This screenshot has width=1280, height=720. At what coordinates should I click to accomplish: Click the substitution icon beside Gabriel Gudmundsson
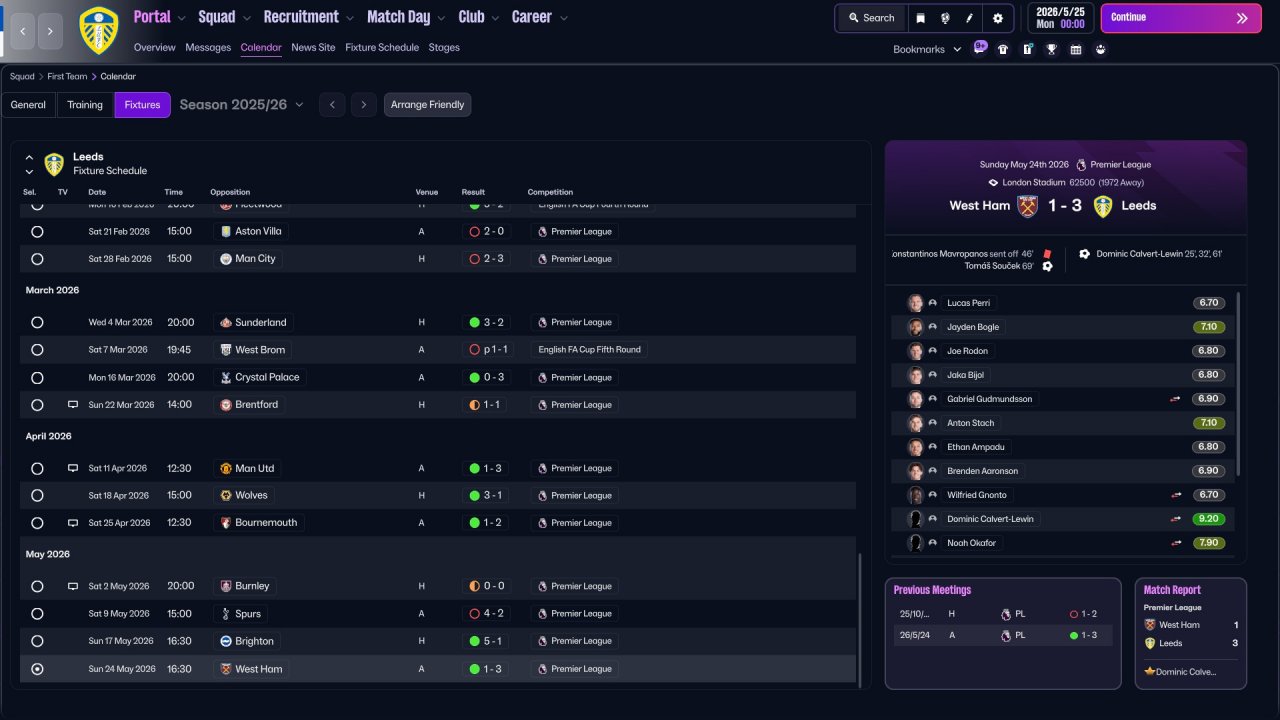(x=1176, y=399)
